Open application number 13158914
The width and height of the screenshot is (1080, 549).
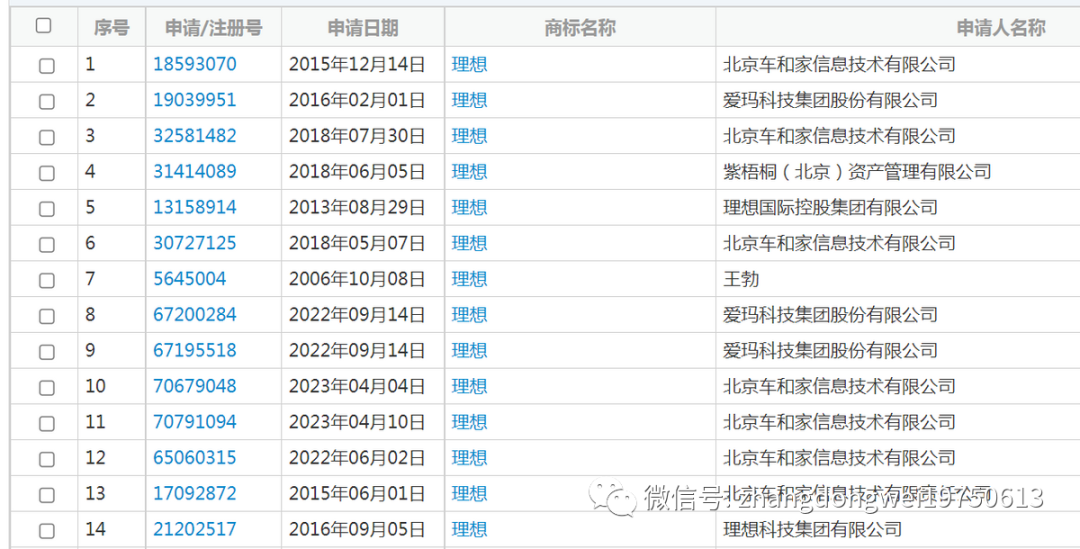pyautogui.click(x=194, y=207)
